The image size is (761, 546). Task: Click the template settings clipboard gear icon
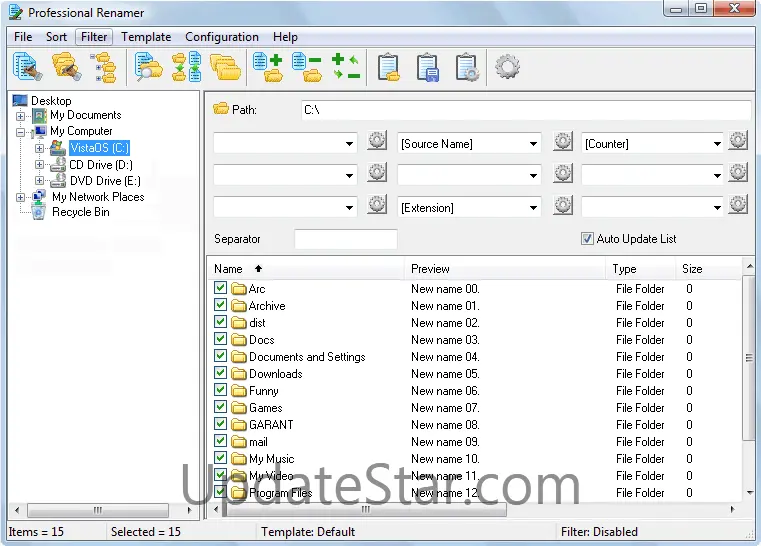[467, 67]
